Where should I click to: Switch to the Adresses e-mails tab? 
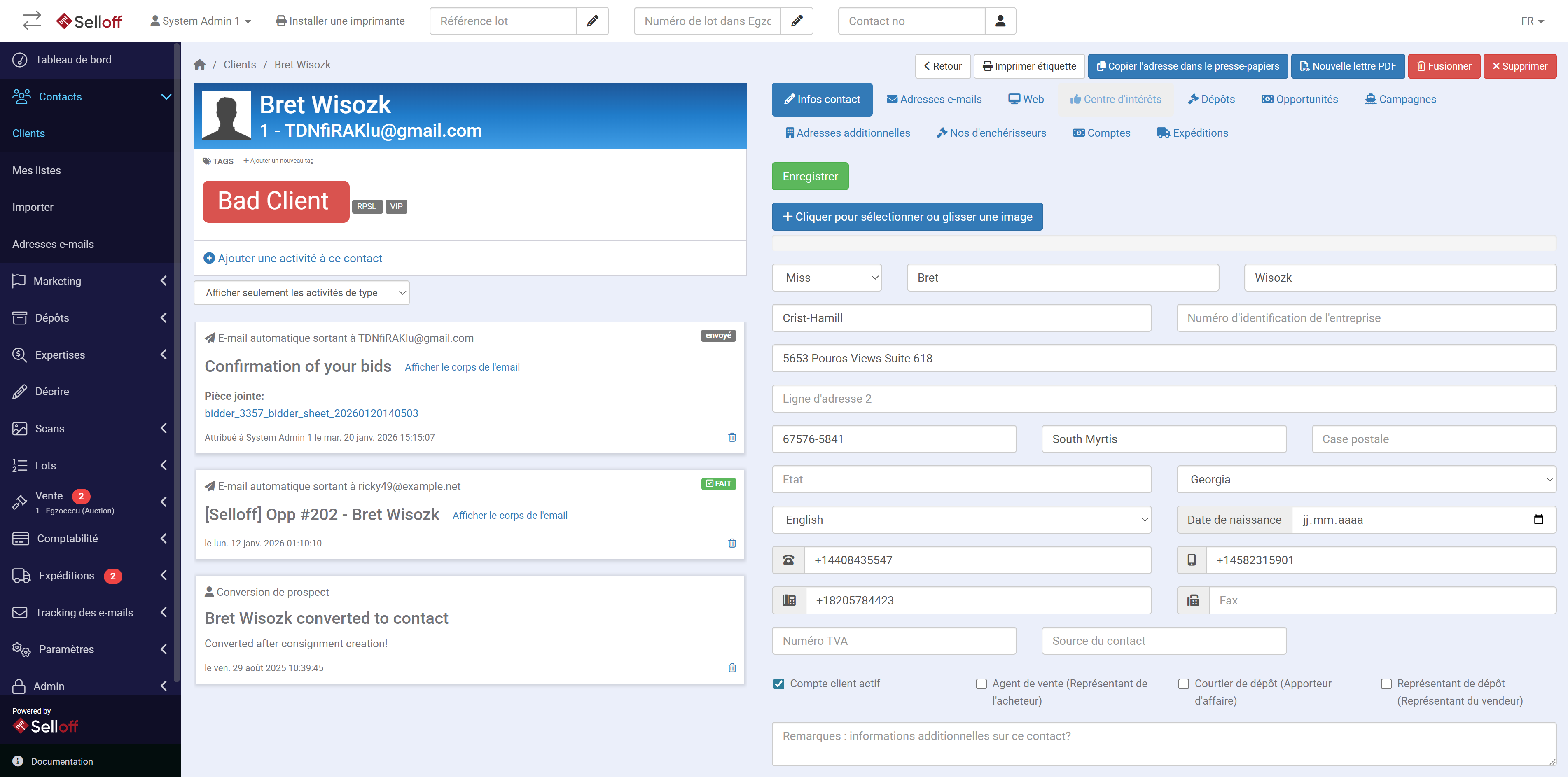[x=934, y=99]
